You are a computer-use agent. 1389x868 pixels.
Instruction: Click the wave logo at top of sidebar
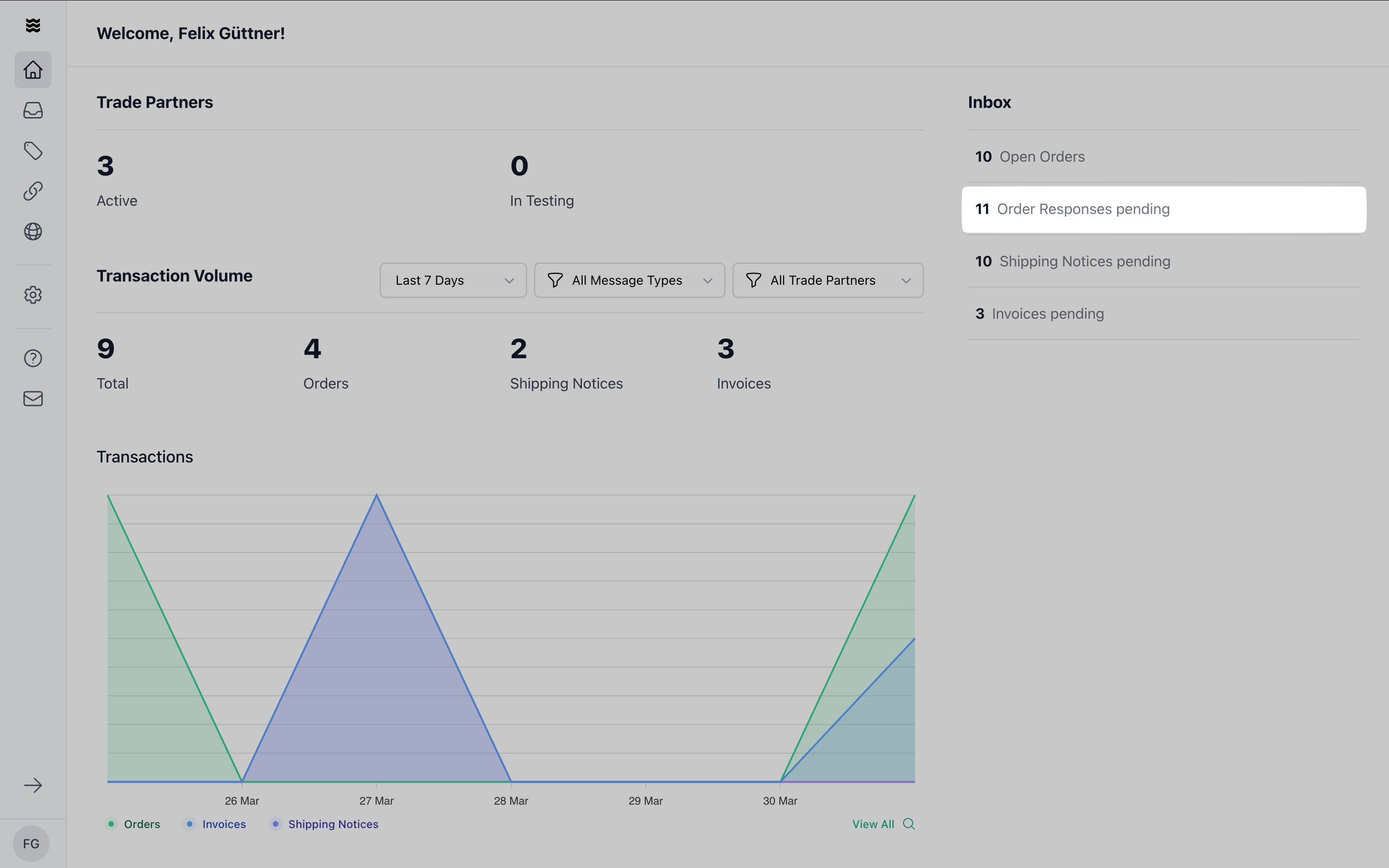point(33,25)
